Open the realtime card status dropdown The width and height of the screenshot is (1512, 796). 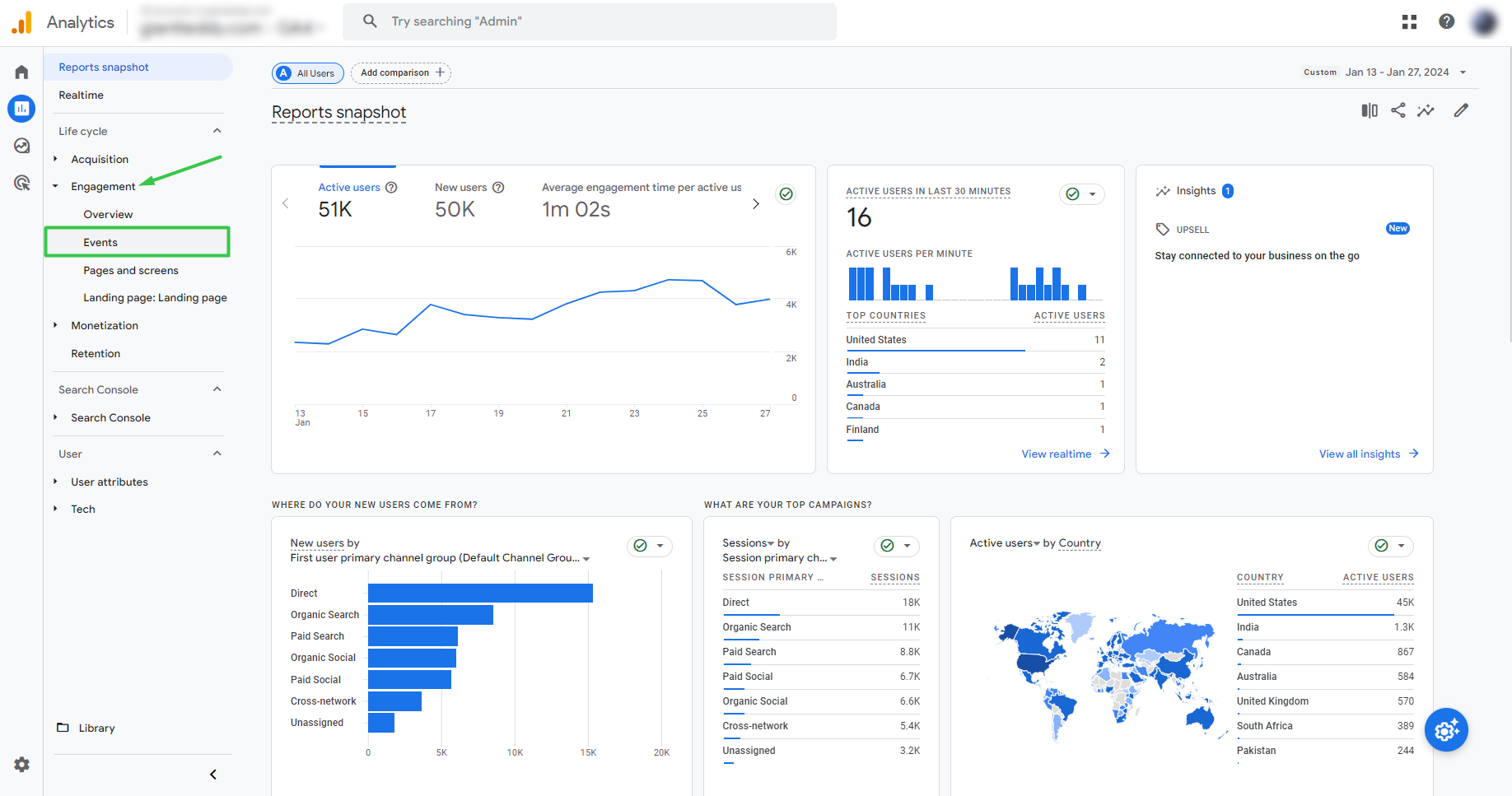[1093, 194]
